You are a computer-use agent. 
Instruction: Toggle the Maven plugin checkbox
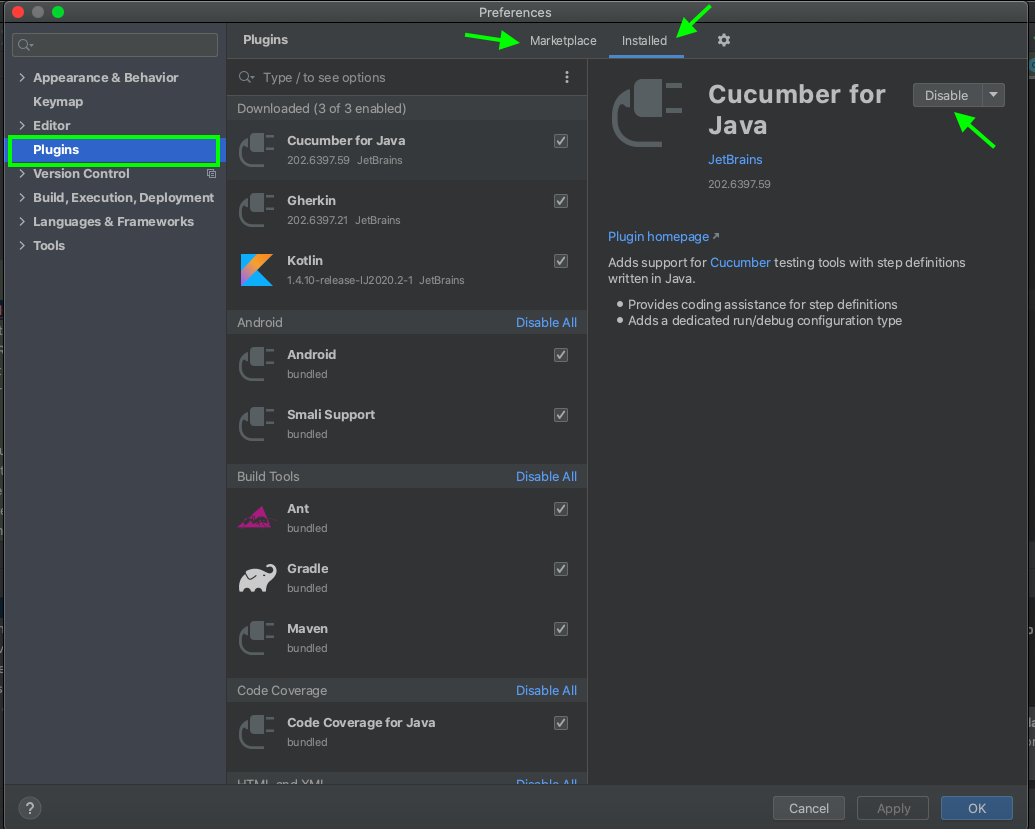pyautogui.click(x=561, y=629)
